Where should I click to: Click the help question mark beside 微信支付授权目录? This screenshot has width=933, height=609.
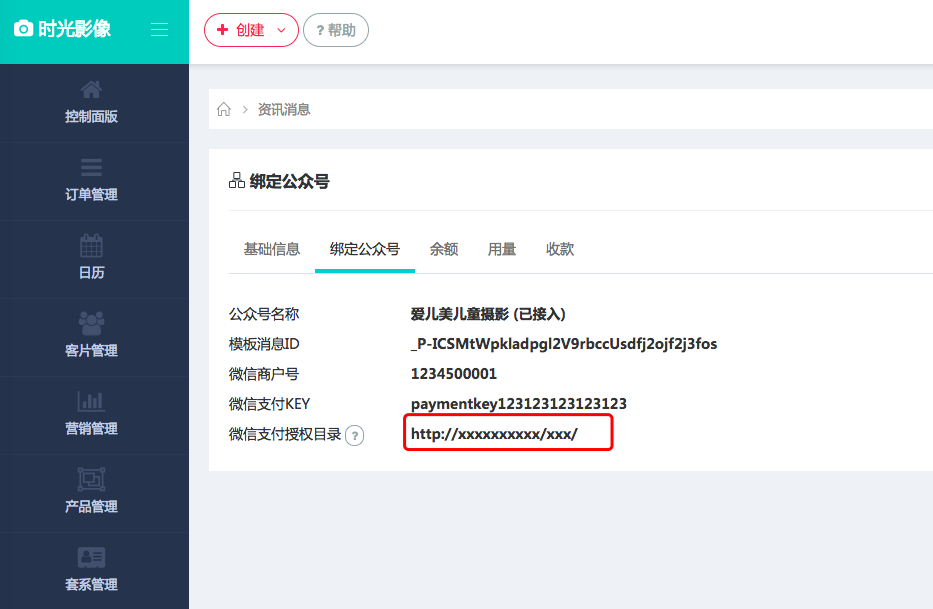click(x=354, y=435)
